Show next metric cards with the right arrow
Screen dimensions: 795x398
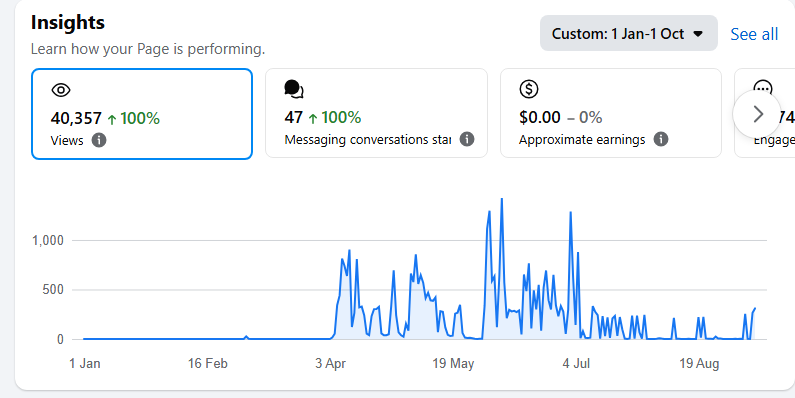pos(757,114)
